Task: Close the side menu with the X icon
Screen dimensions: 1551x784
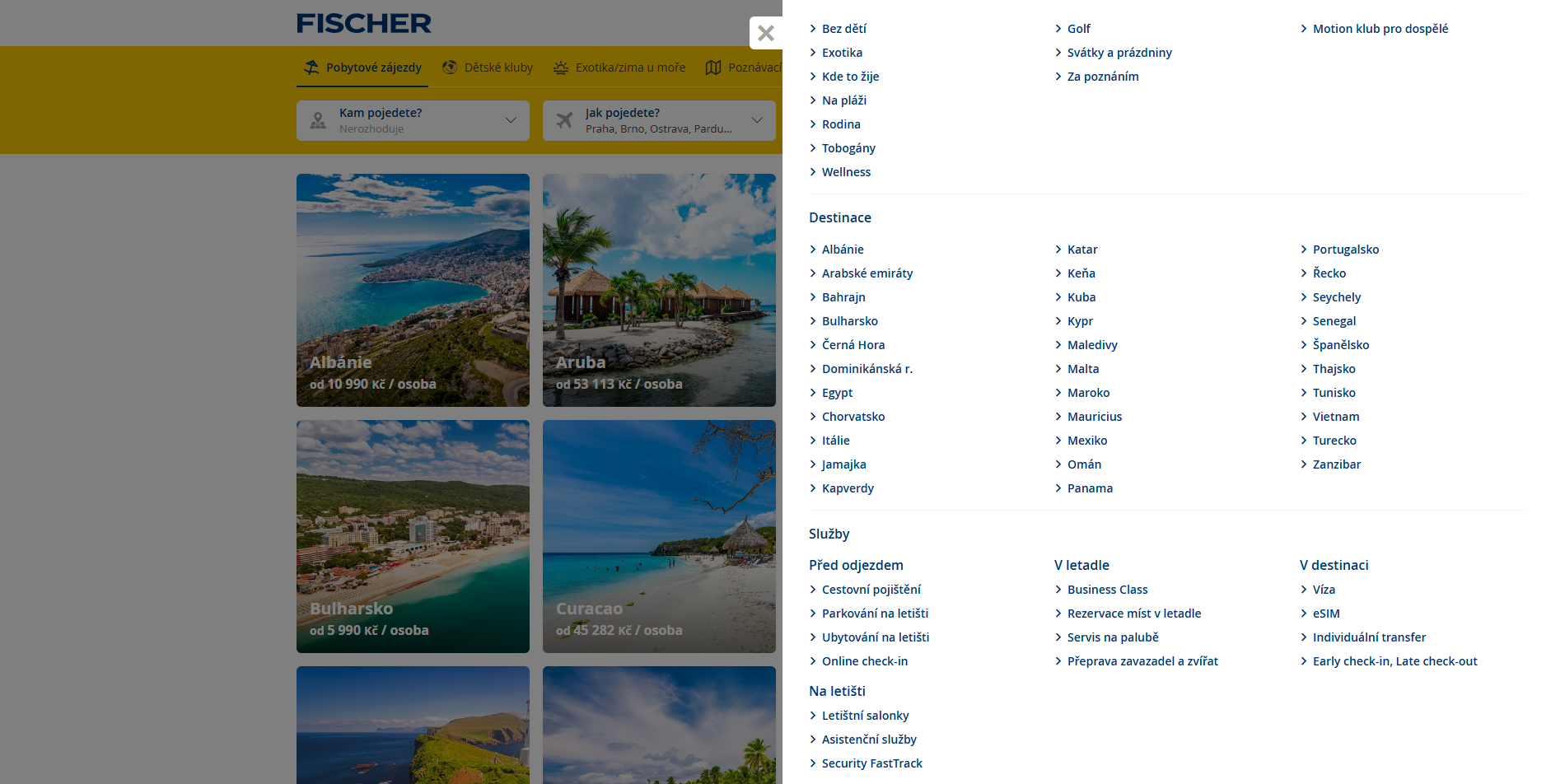Action: [x=766, y=33]
